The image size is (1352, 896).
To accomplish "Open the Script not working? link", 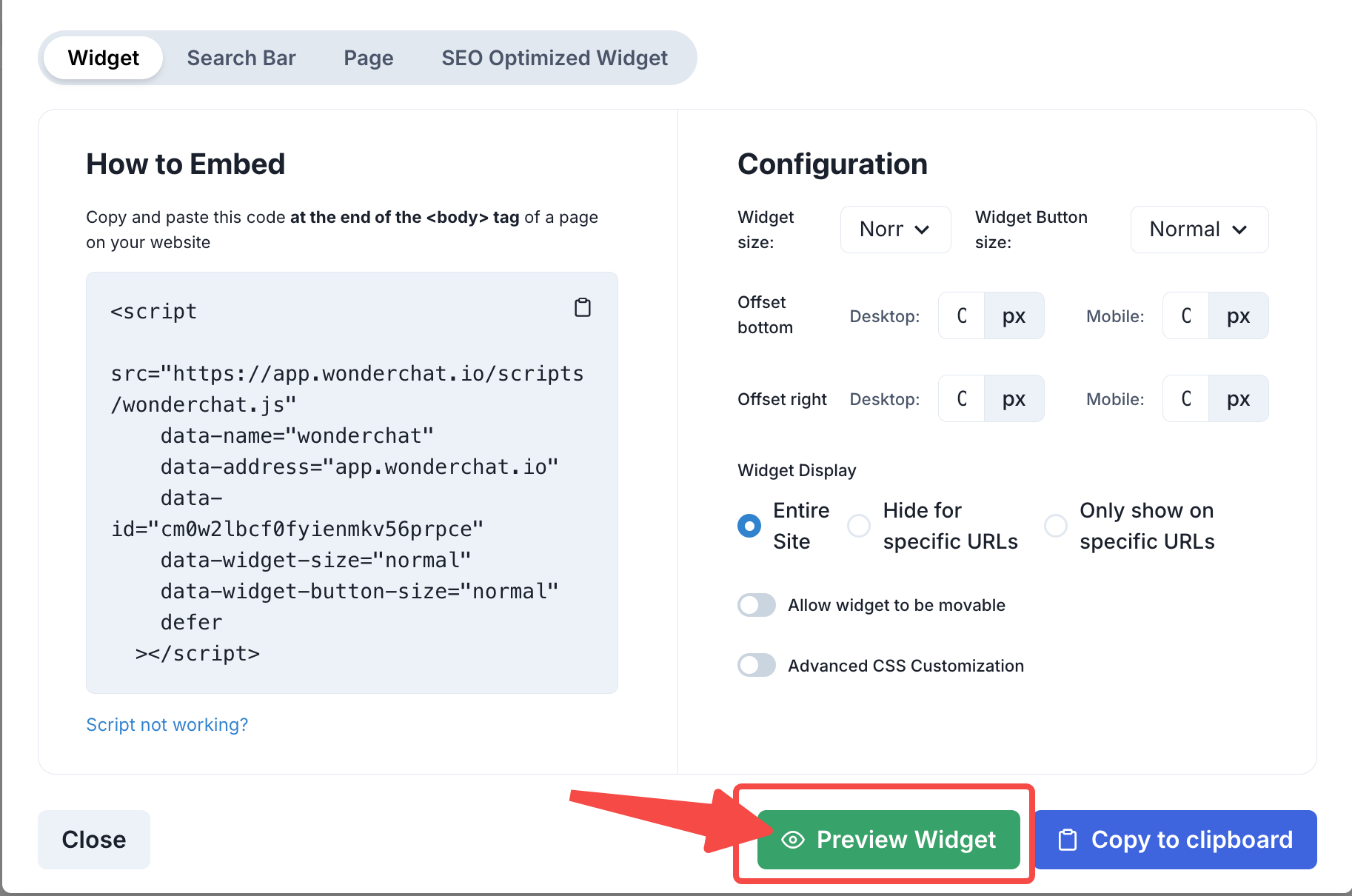I will pyautogui.click(x=167, y=724).
